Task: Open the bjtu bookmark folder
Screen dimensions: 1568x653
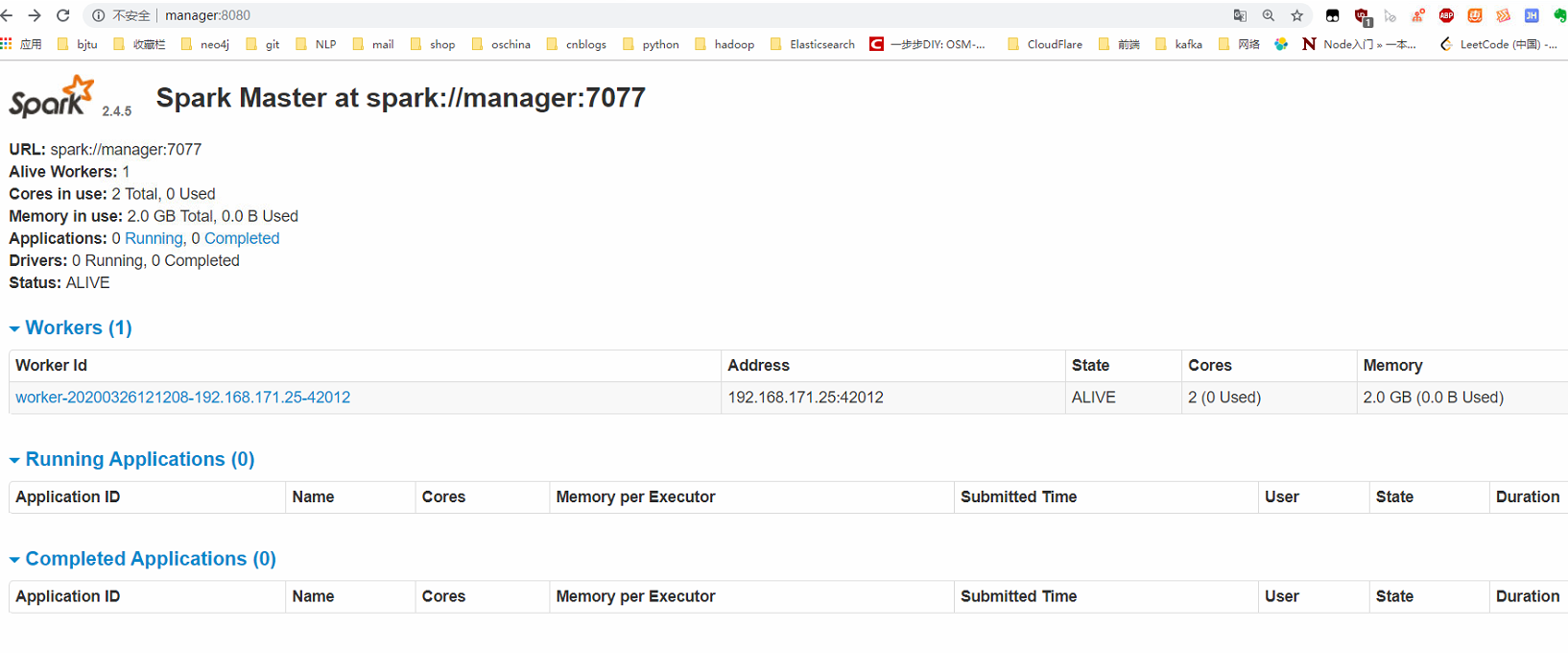Action: [x=77, y=44]
